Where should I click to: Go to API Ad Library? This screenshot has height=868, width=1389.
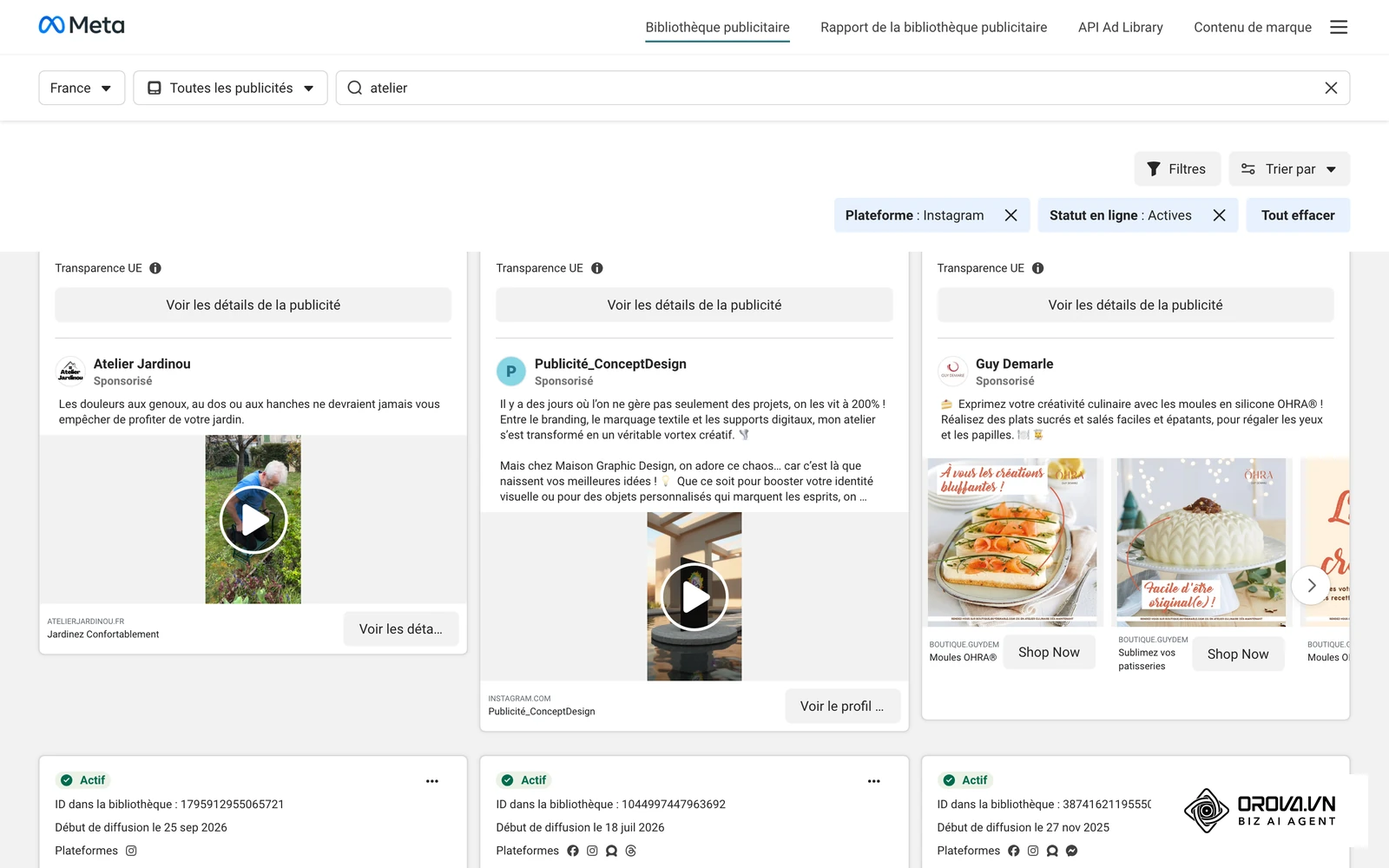pyautogui.click(x=1120, y=27)
